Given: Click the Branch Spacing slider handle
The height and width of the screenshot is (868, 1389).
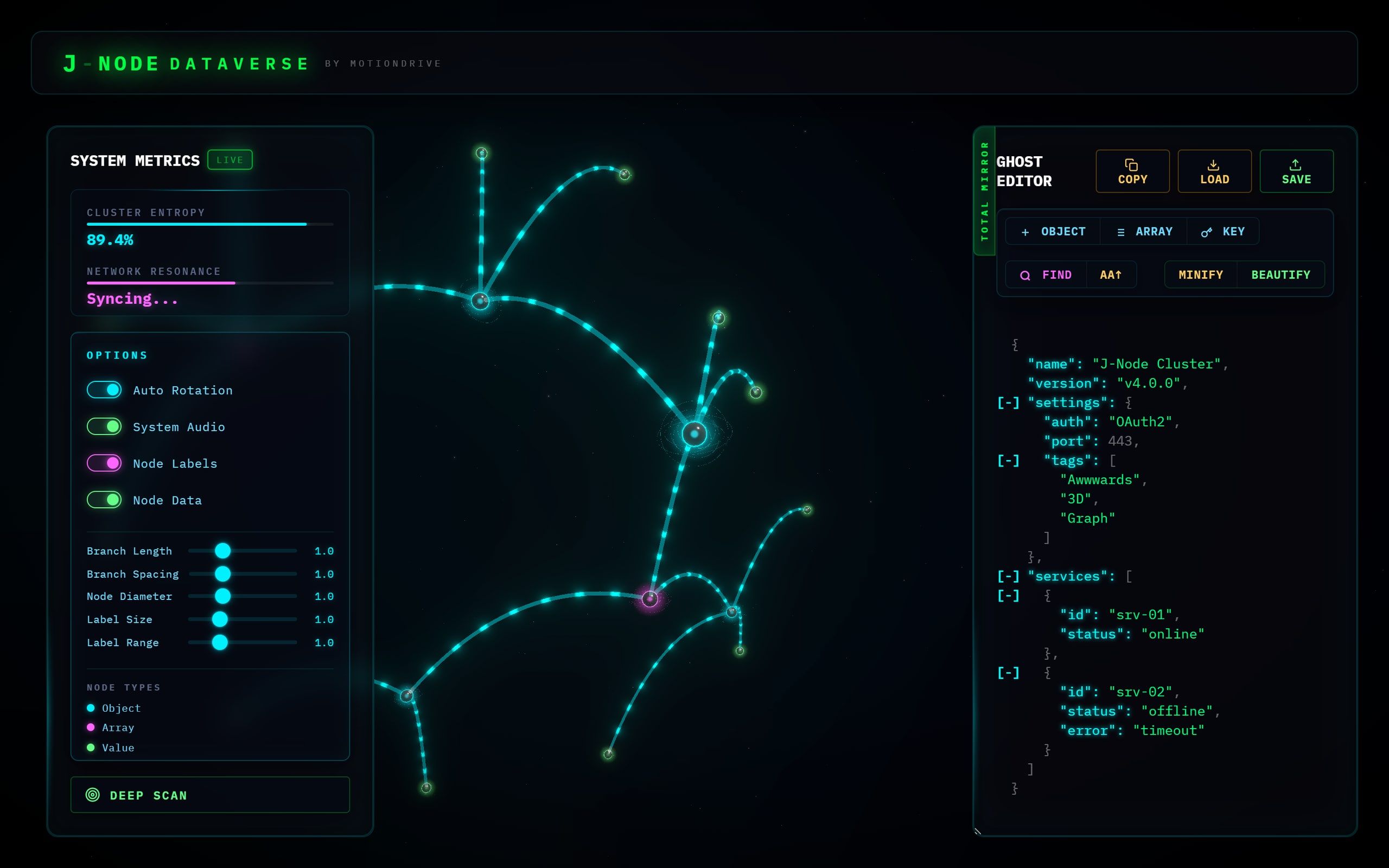Looking at the screenshot, I should click(x=222, y=573).
